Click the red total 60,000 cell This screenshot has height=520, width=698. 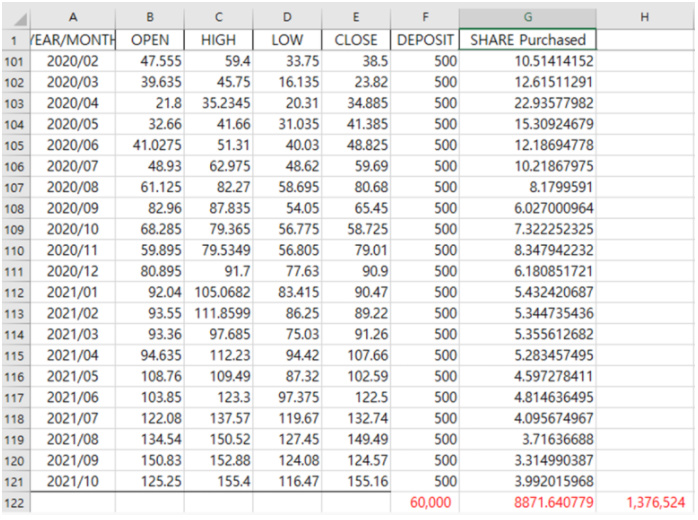[425, 503]
